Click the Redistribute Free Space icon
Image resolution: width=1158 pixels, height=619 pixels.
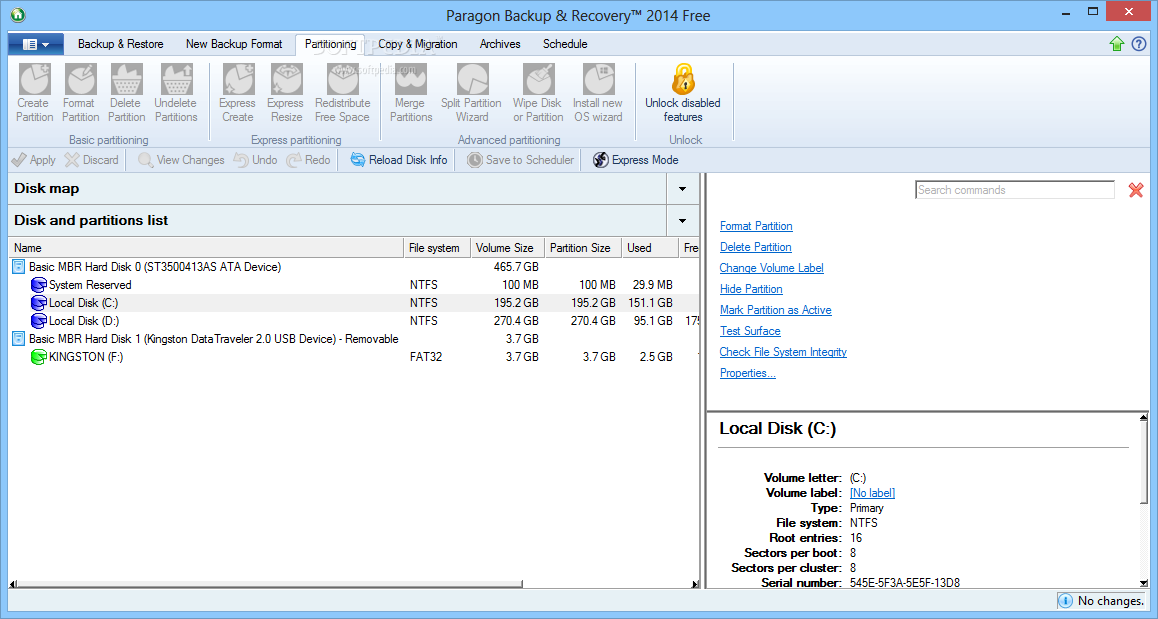pos(343,80)
